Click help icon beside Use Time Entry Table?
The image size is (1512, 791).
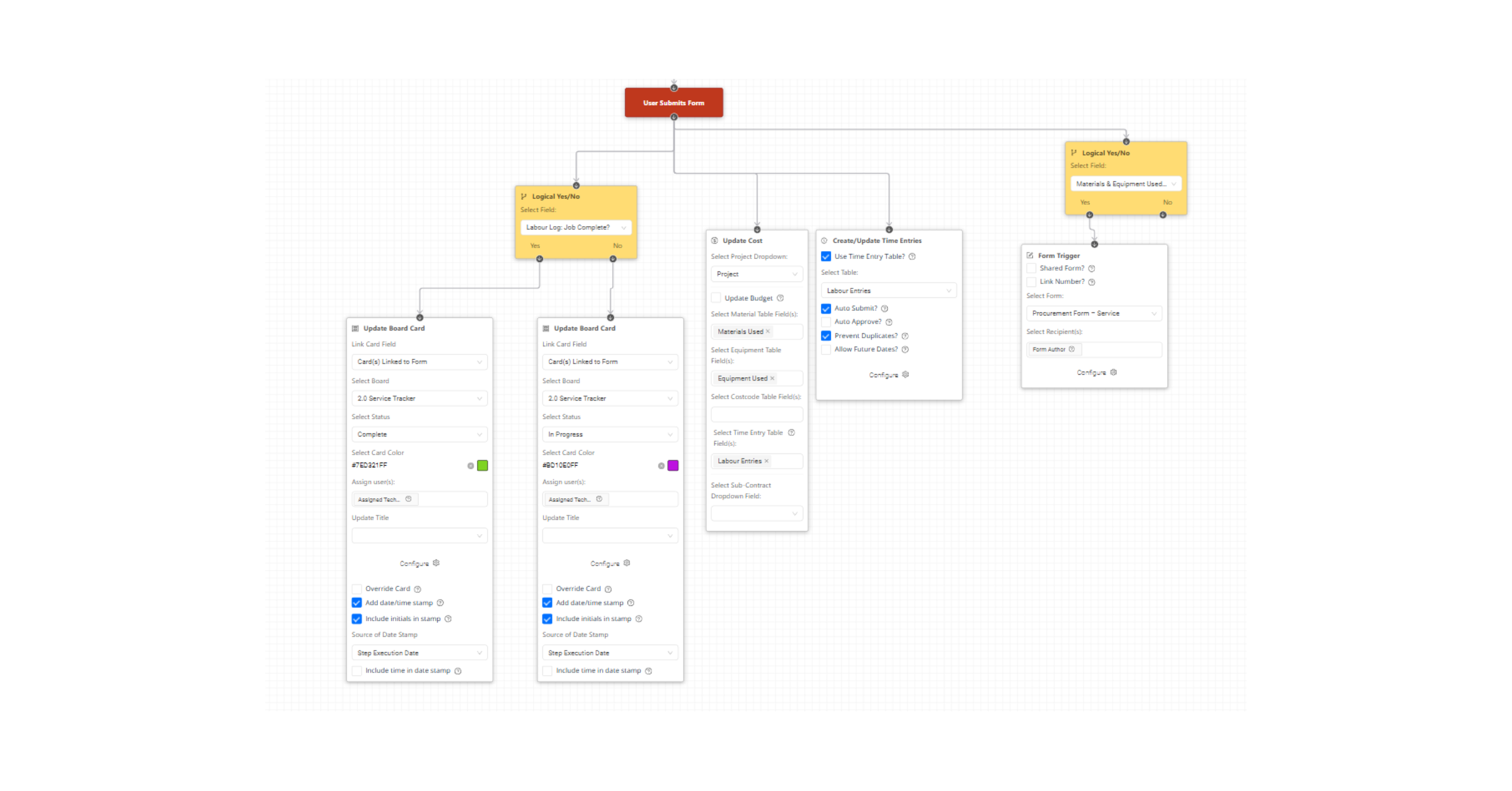[x=912, y=256]
